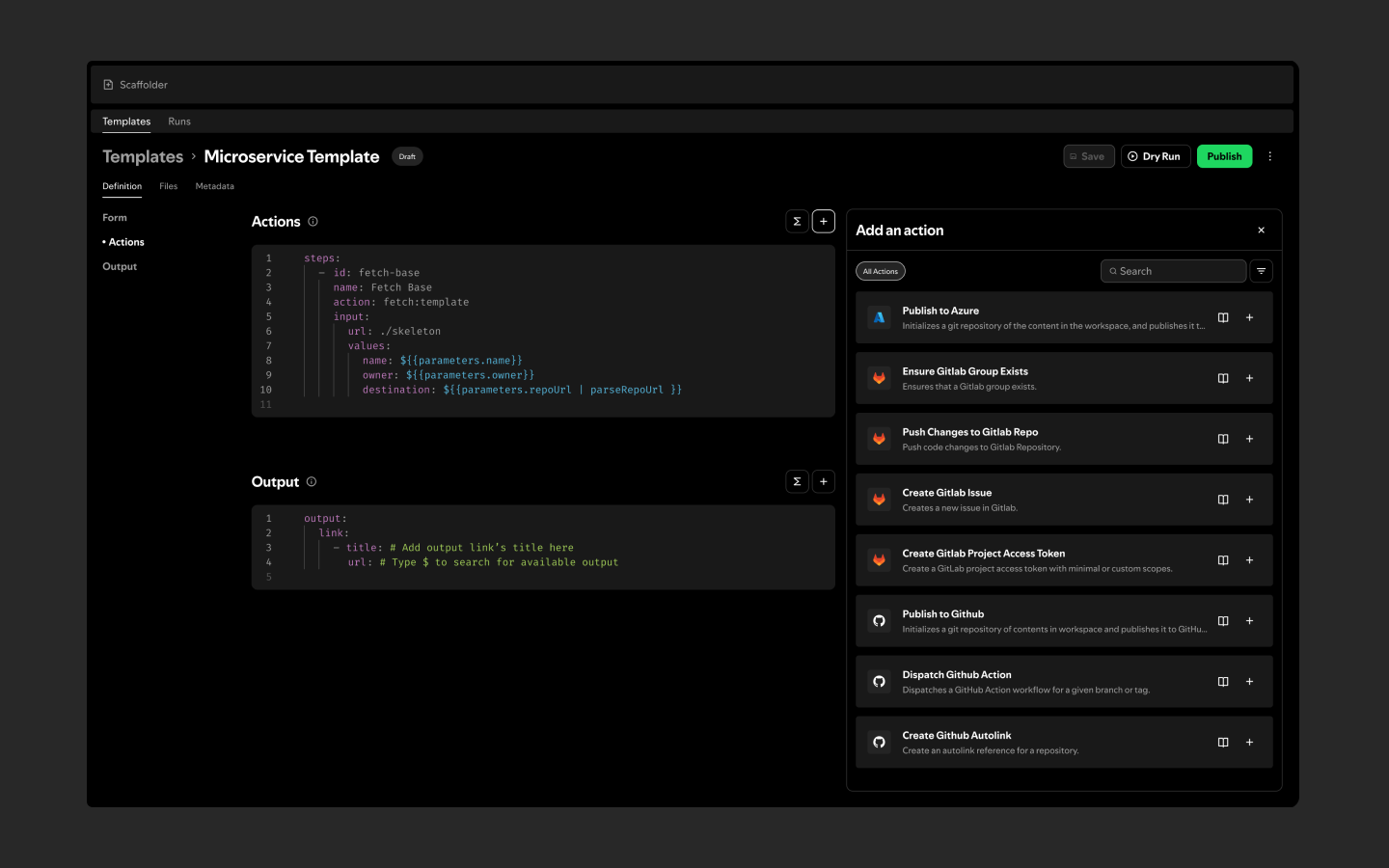
Task: Click the info icon beside the Actions heading
Action: point(313,222)
